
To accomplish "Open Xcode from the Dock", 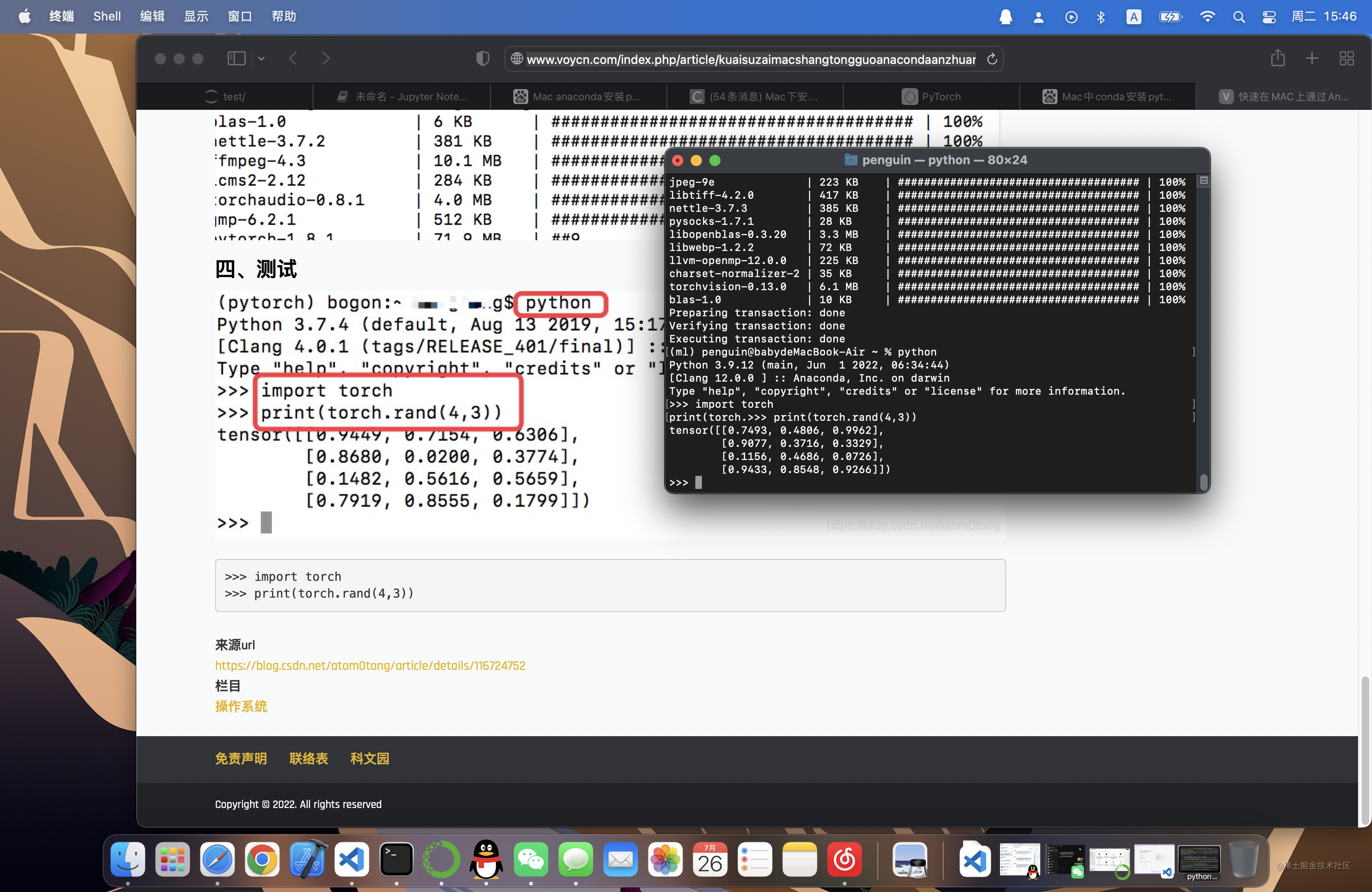I will pos(307,859).
